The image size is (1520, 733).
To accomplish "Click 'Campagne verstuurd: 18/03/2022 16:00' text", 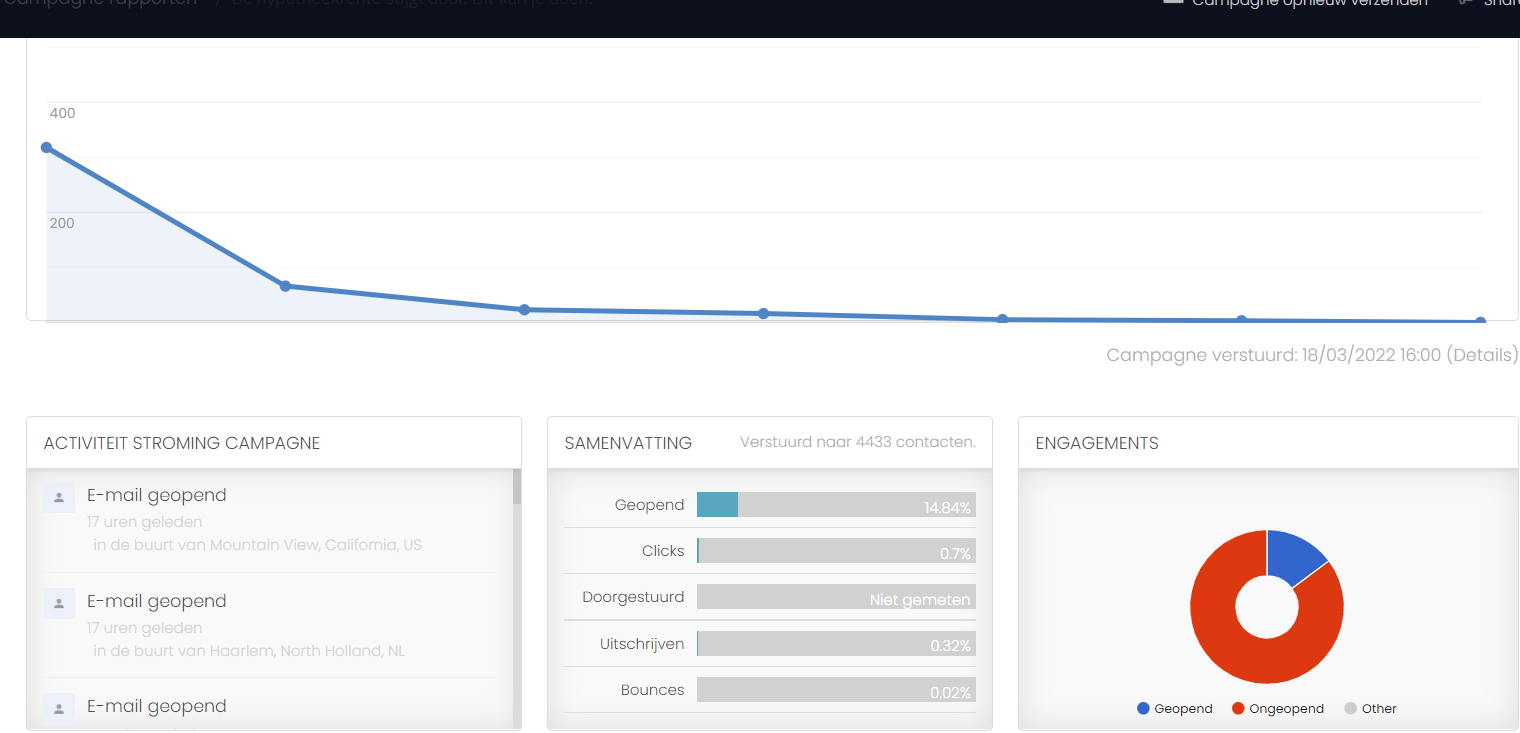I will coord(1273,355).
